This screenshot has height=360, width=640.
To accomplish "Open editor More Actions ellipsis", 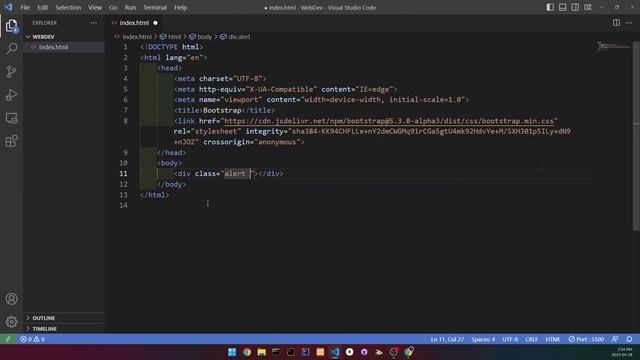I will pos(629,23).
